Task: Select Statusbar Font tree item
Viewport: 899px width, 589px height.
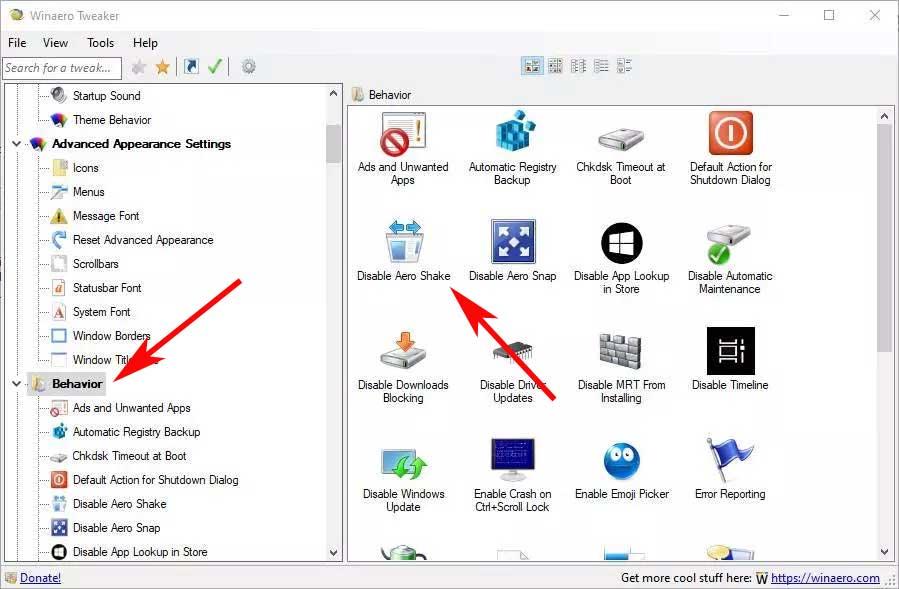Action: tap(107, 288)
